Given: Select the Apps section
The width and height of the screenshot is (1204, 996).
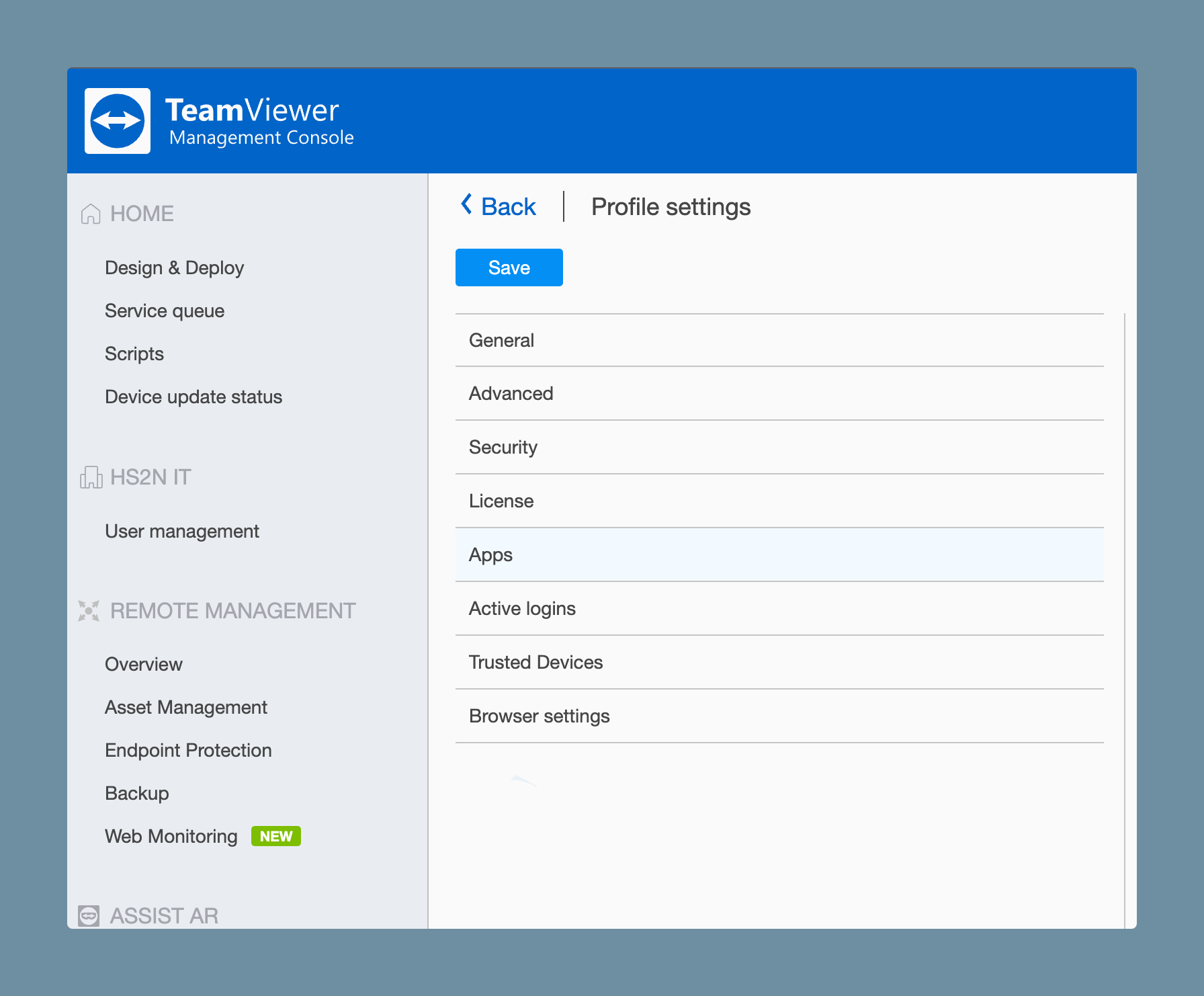Looking at the screenshot, I should point(779,555).
